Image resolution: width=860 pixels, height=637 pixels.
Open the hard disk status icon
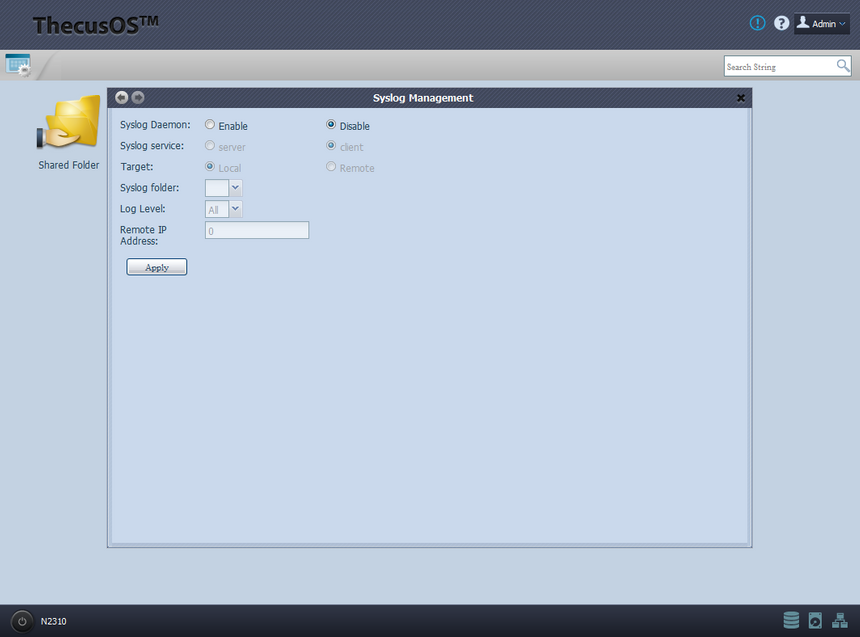coord(815,620)
